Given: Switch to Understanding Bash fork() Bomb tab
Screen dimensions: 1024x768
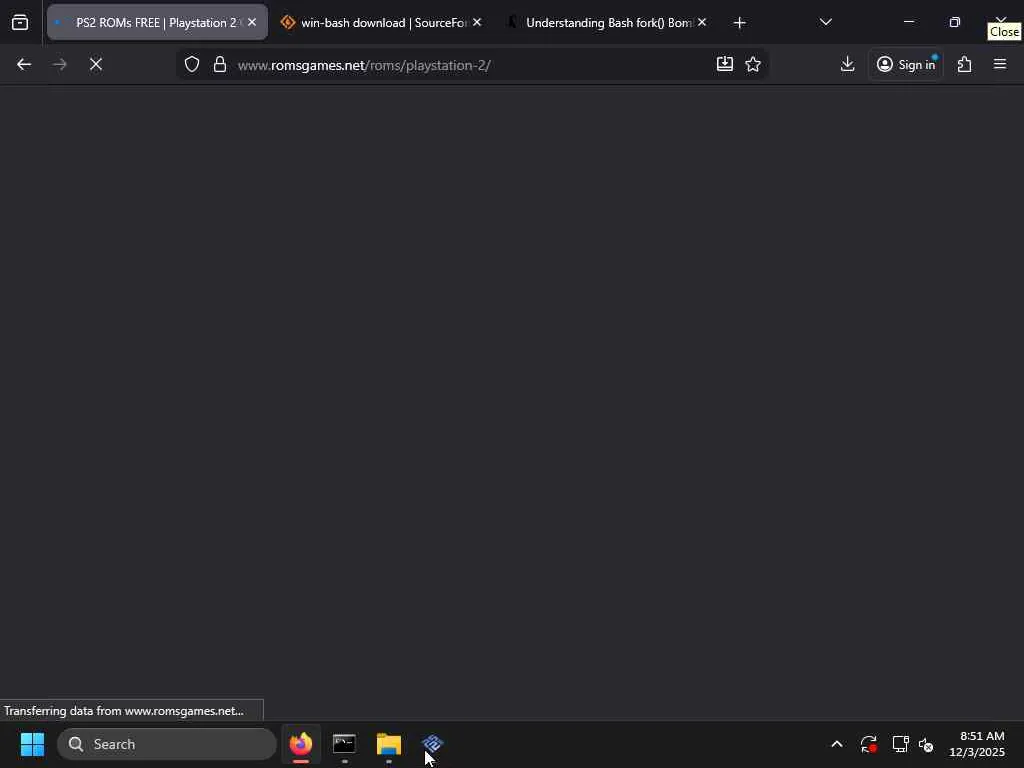Looking at the screenshot, I should click(607, 23).
